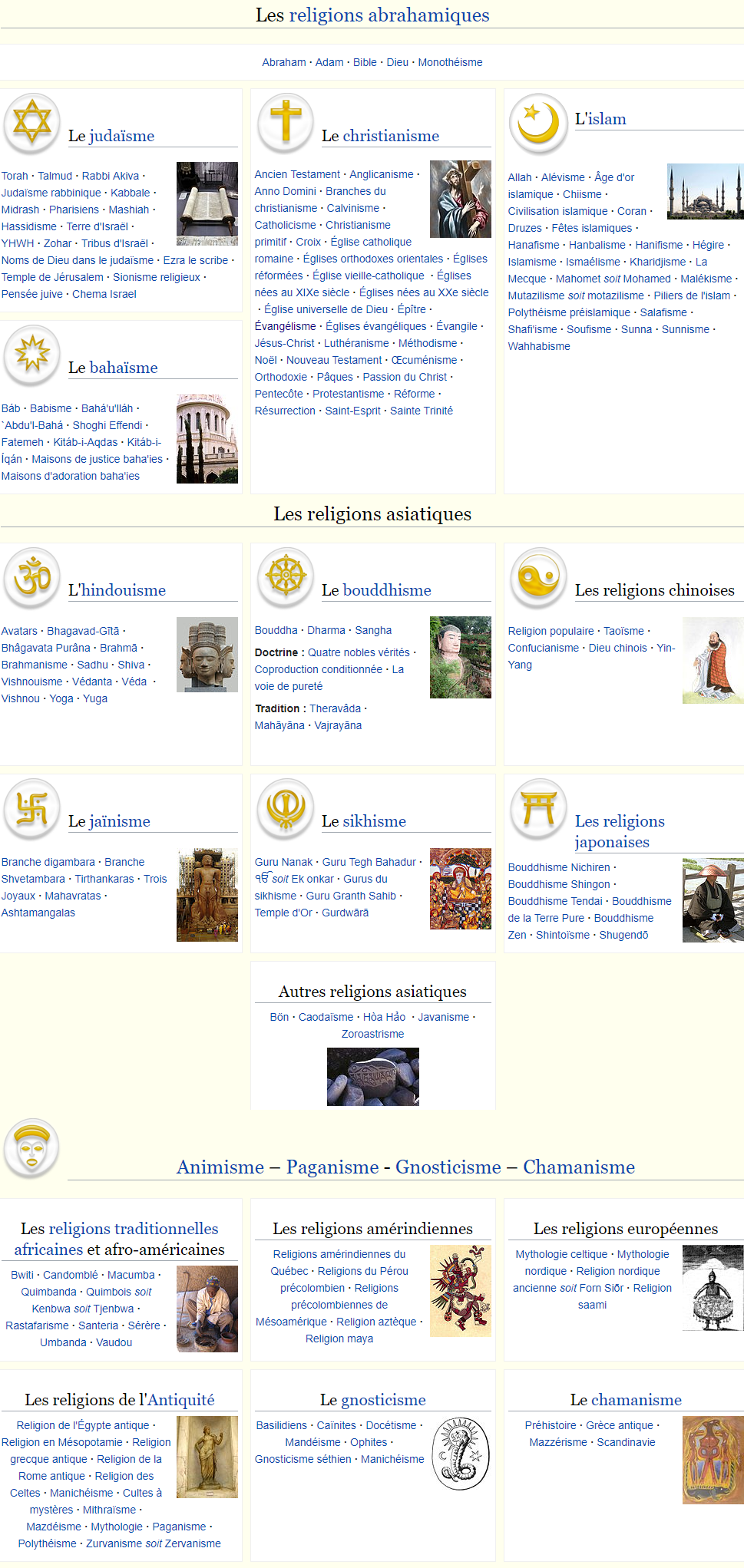Click the golden cross christianity icon

(285, 123)
